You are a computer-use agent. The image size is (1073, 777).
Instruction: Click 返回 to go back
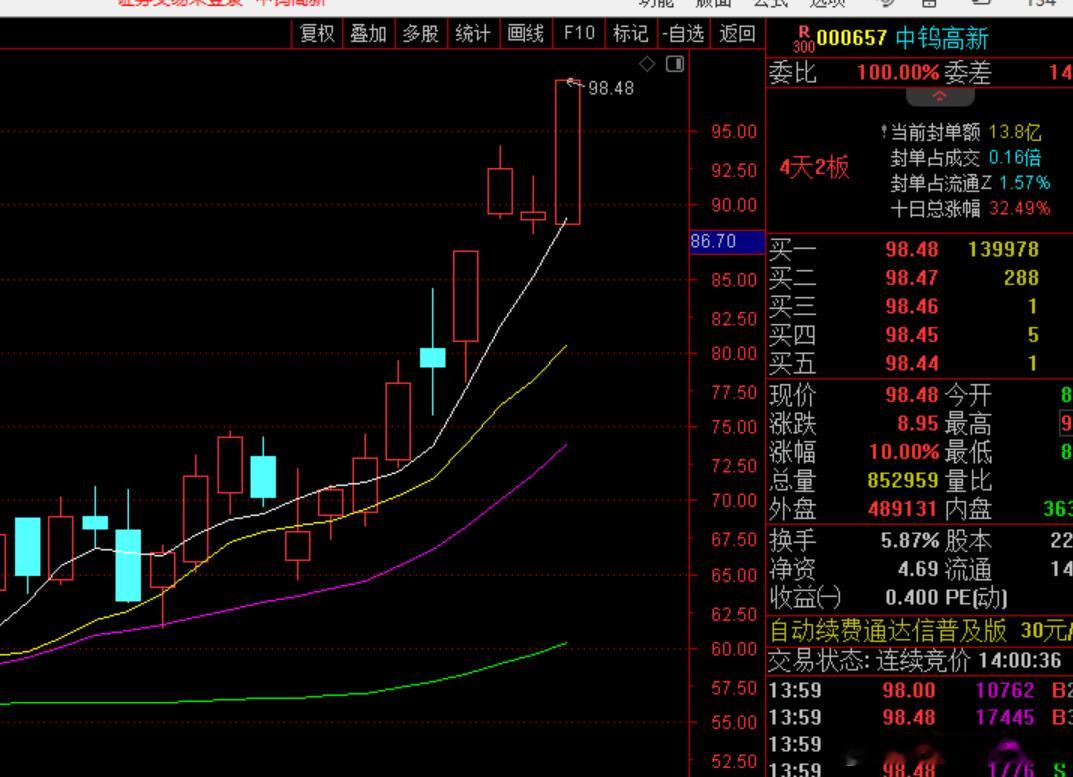(x=737, y=34)
